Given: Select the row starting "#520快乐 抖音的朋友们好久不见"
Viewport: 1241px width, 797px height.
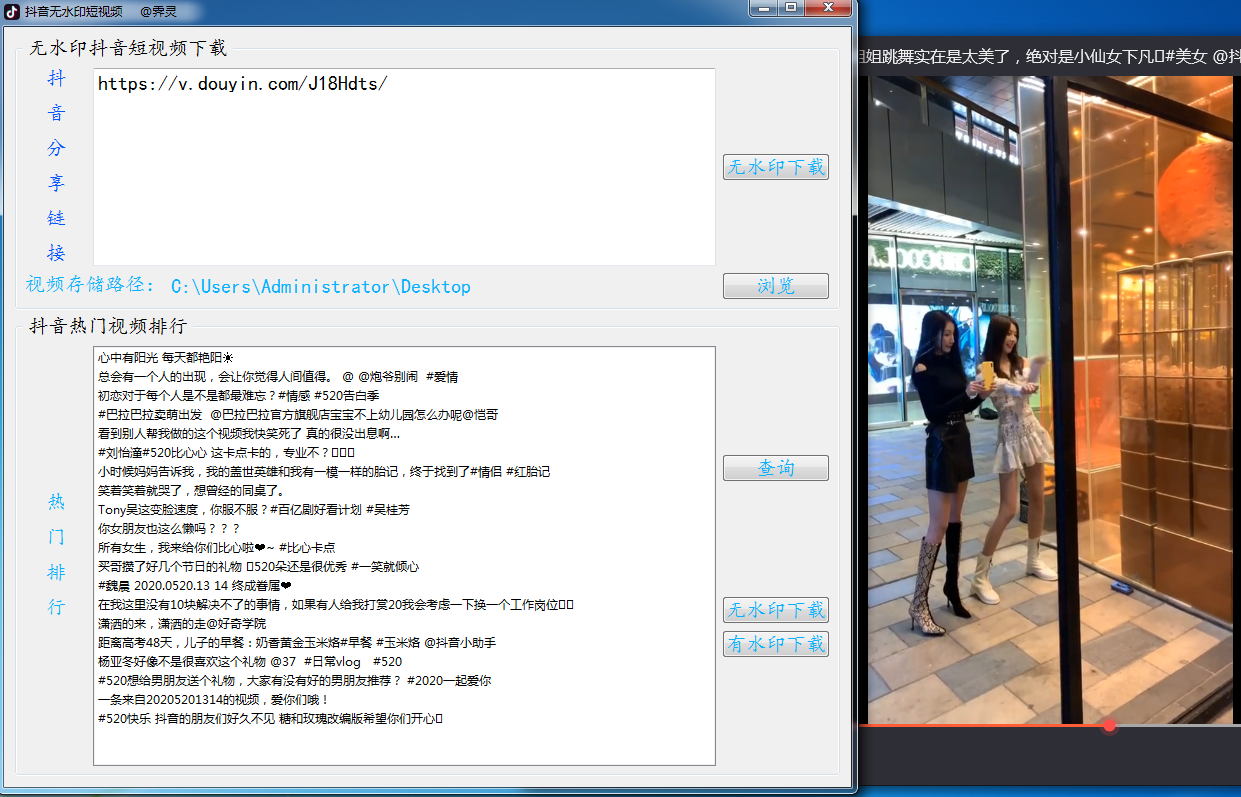Looking at the screenshot, I should point(404,718).
